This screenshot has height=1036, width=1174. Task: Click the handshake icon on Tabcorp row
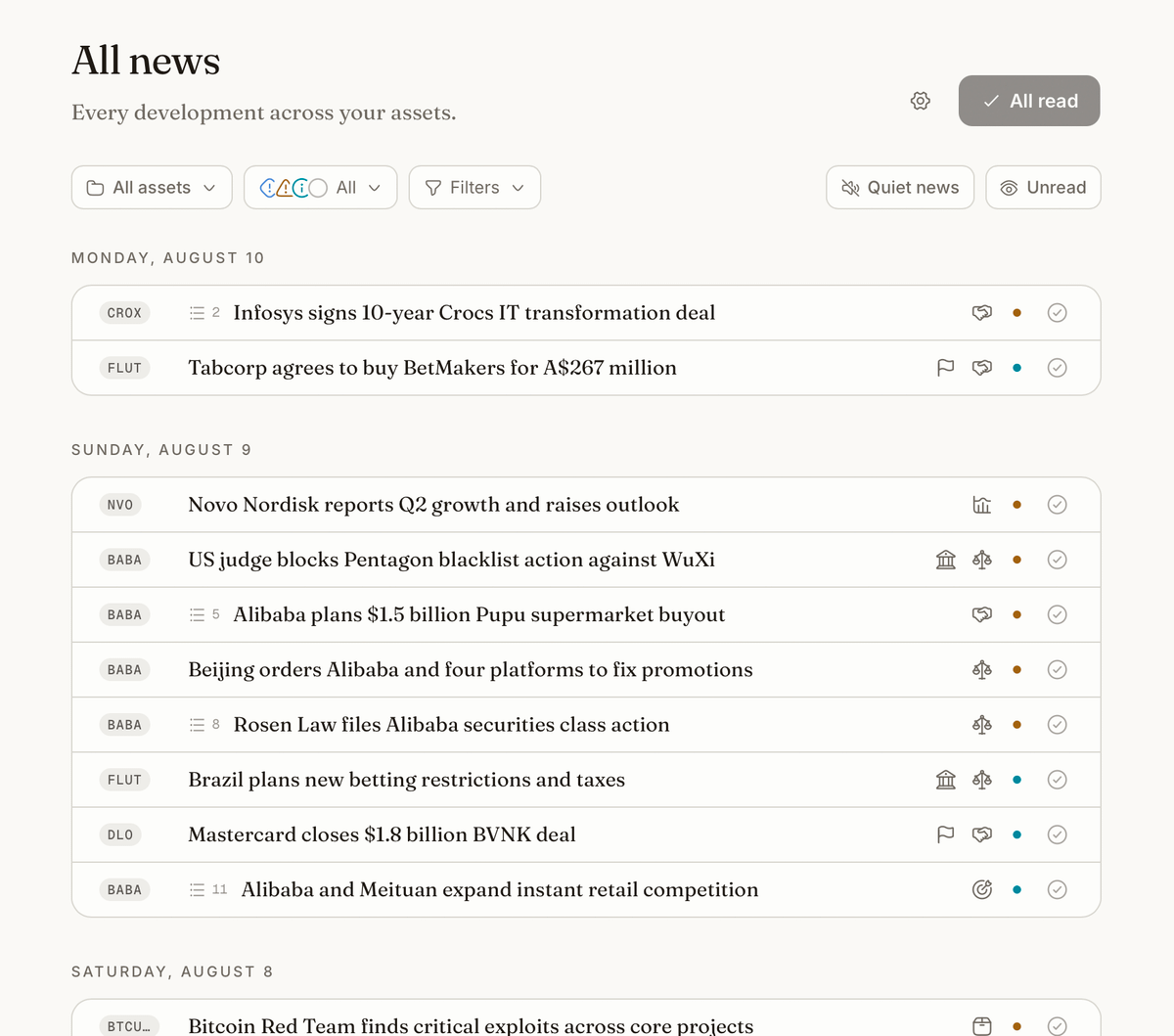pyautogui.click(x=982, y=368)
